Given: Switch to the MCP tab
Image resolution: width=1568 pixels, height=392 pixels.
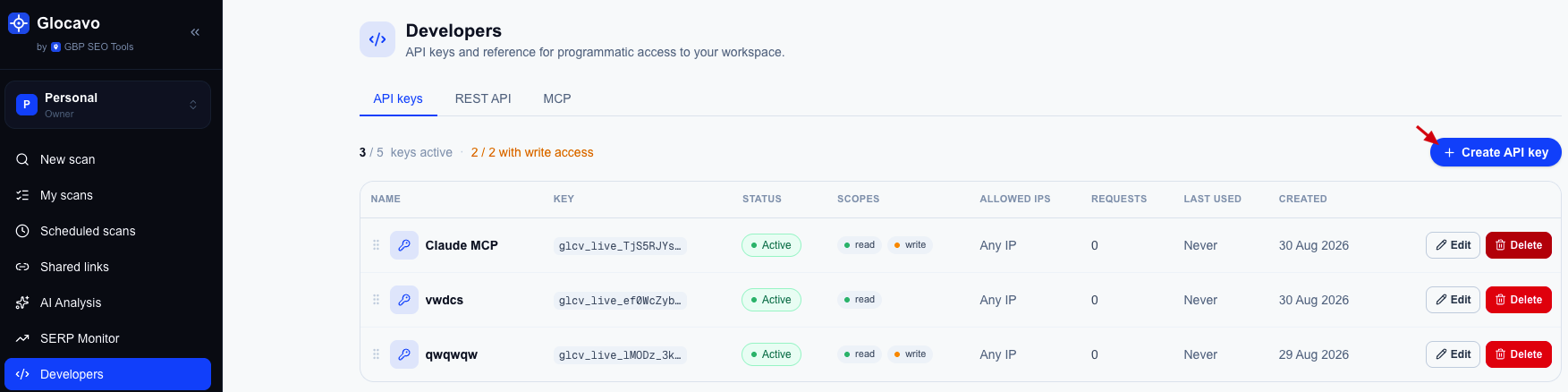Looking at the screenshot, I should 557,98.
